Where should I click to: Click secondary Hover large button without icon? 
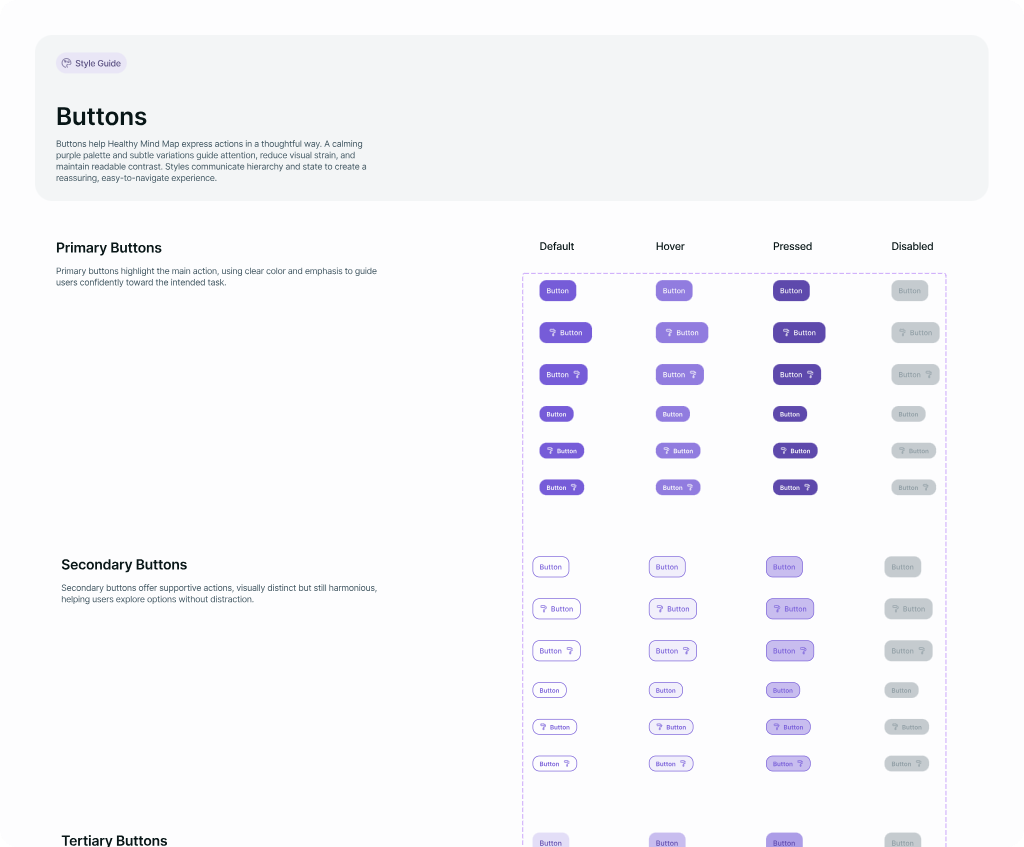667,567
